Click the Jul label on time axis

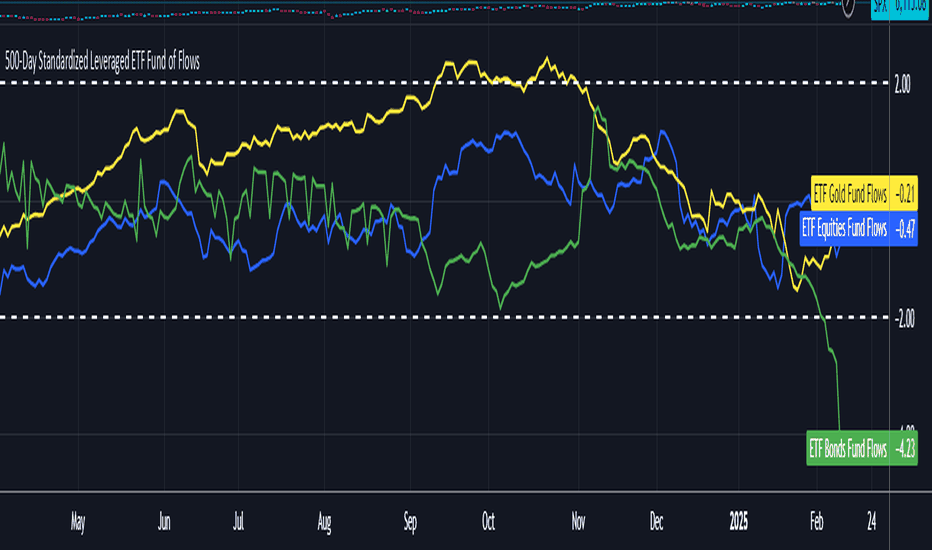pos(238,522)
